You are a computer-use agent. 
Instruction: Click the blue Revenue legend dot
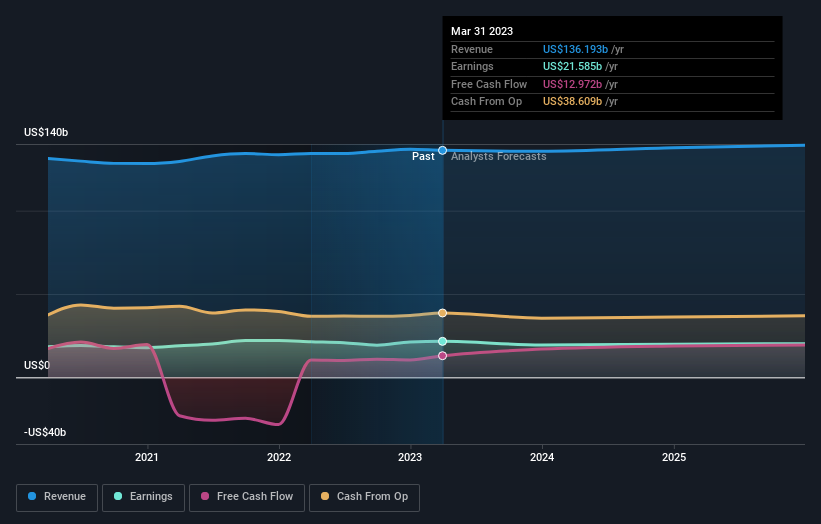click(32, 496)
